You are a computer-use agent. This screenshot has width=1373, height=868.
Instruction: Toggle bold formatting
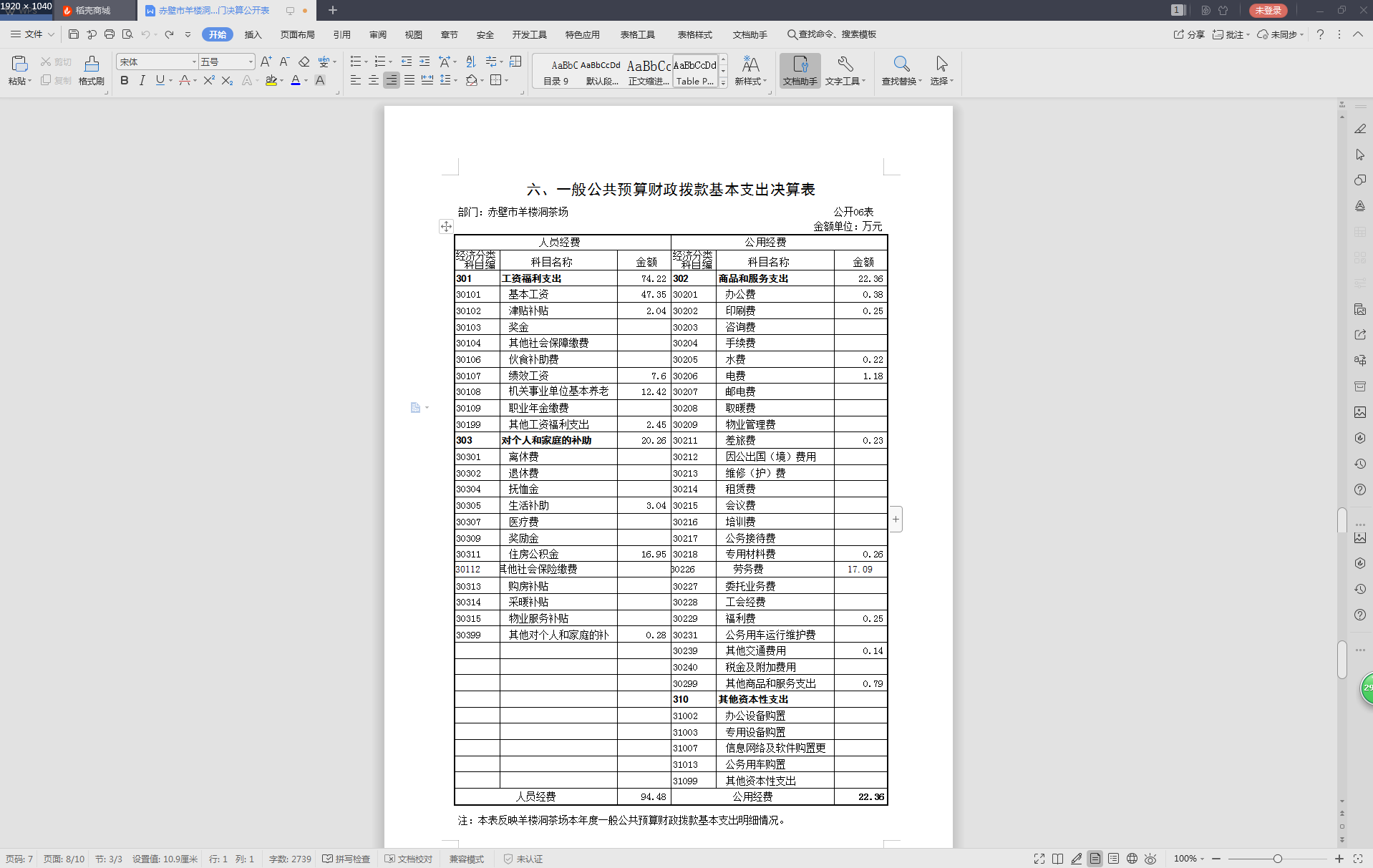(125, 81)
